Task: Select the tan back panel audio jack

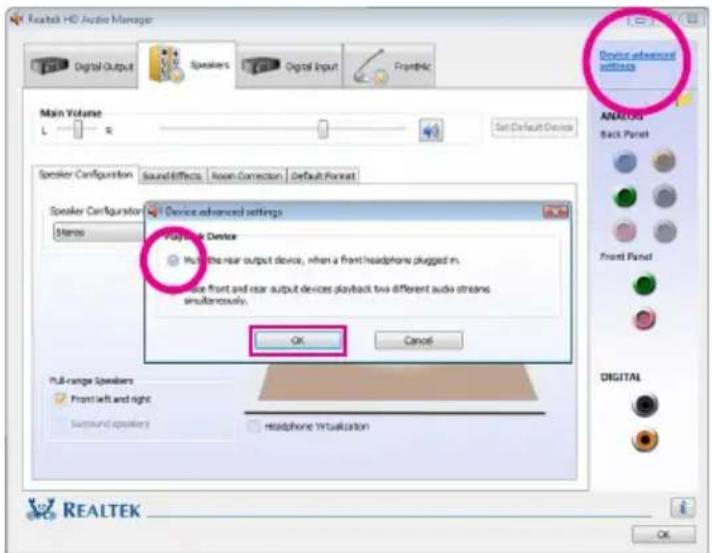Action: 664,161
